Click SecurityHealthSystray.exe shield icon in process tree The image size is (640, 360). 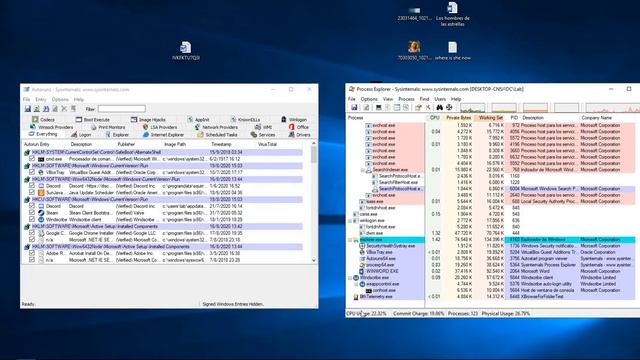(362, 246)
